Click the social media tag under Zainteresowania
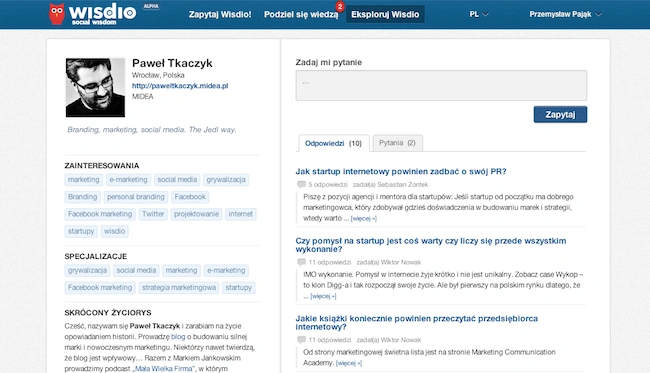Image resolution: width=650 pixels, height=373 pixels. pos(177,180)
